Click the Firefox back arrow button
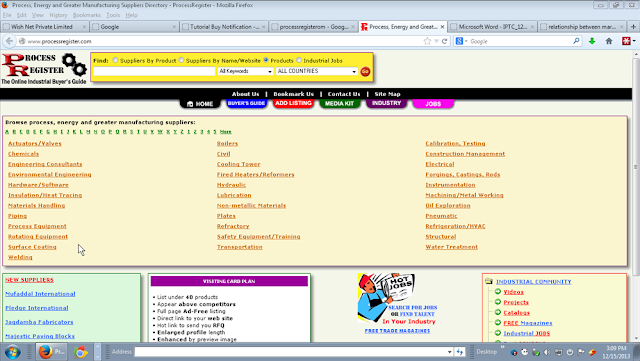640x361 pixels. (x=10, y=41)
